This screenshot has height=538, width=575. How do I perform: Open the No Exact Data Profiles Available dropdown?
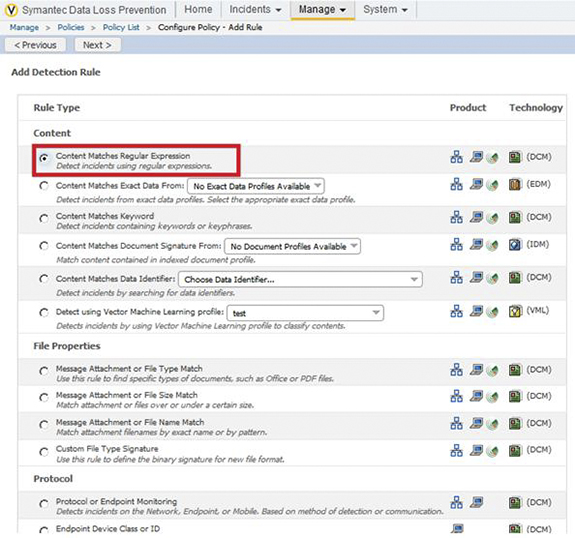click(256, 186)
